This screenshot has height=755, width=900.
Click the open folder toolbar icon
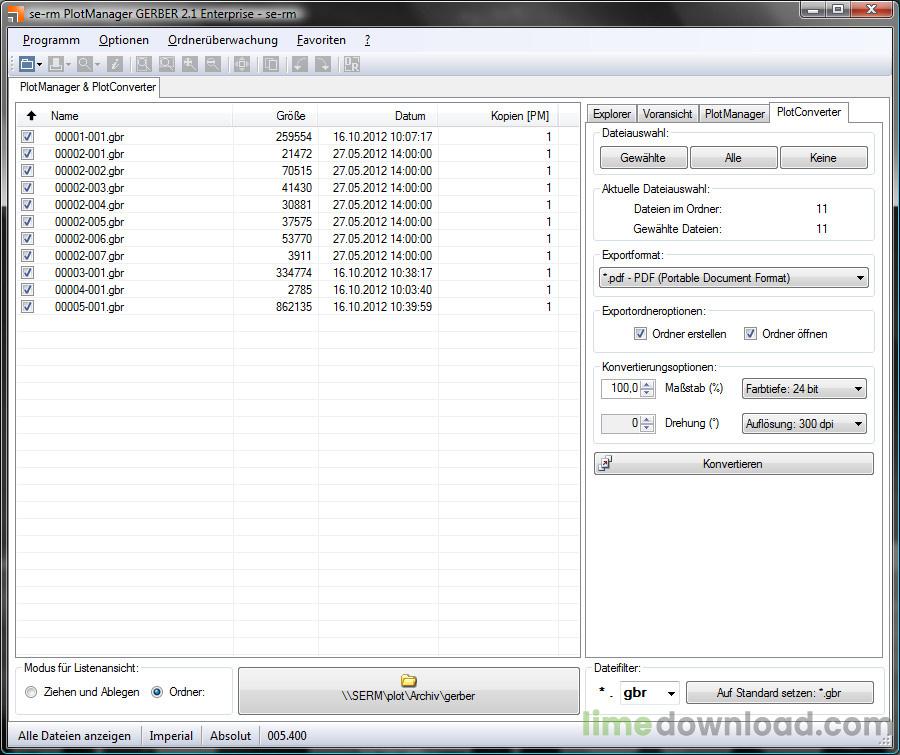[26, 64]
